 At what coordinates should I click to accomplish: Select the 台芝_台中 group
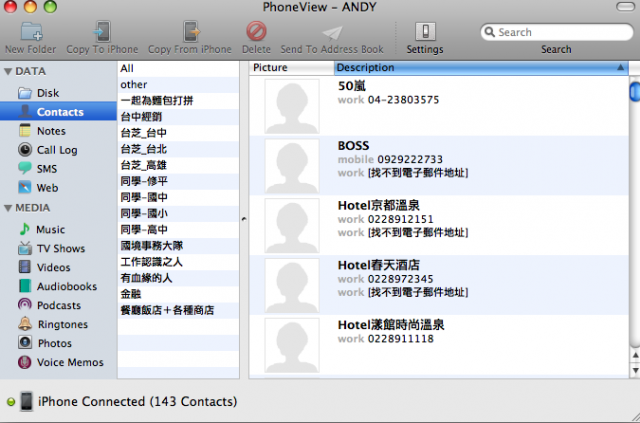pyautogui.click(x=178, y=133)
